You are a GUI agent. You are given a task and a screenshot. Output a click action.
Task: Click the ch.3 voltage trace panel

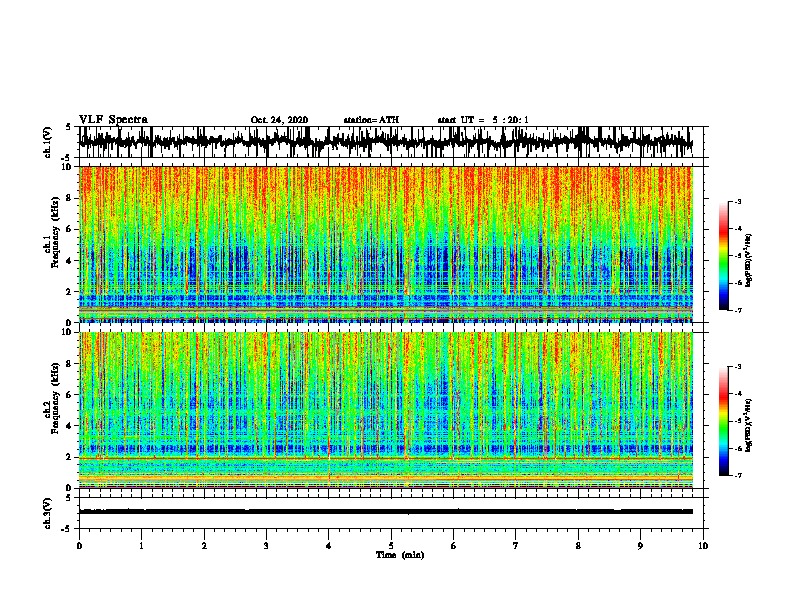pos(391,513)
